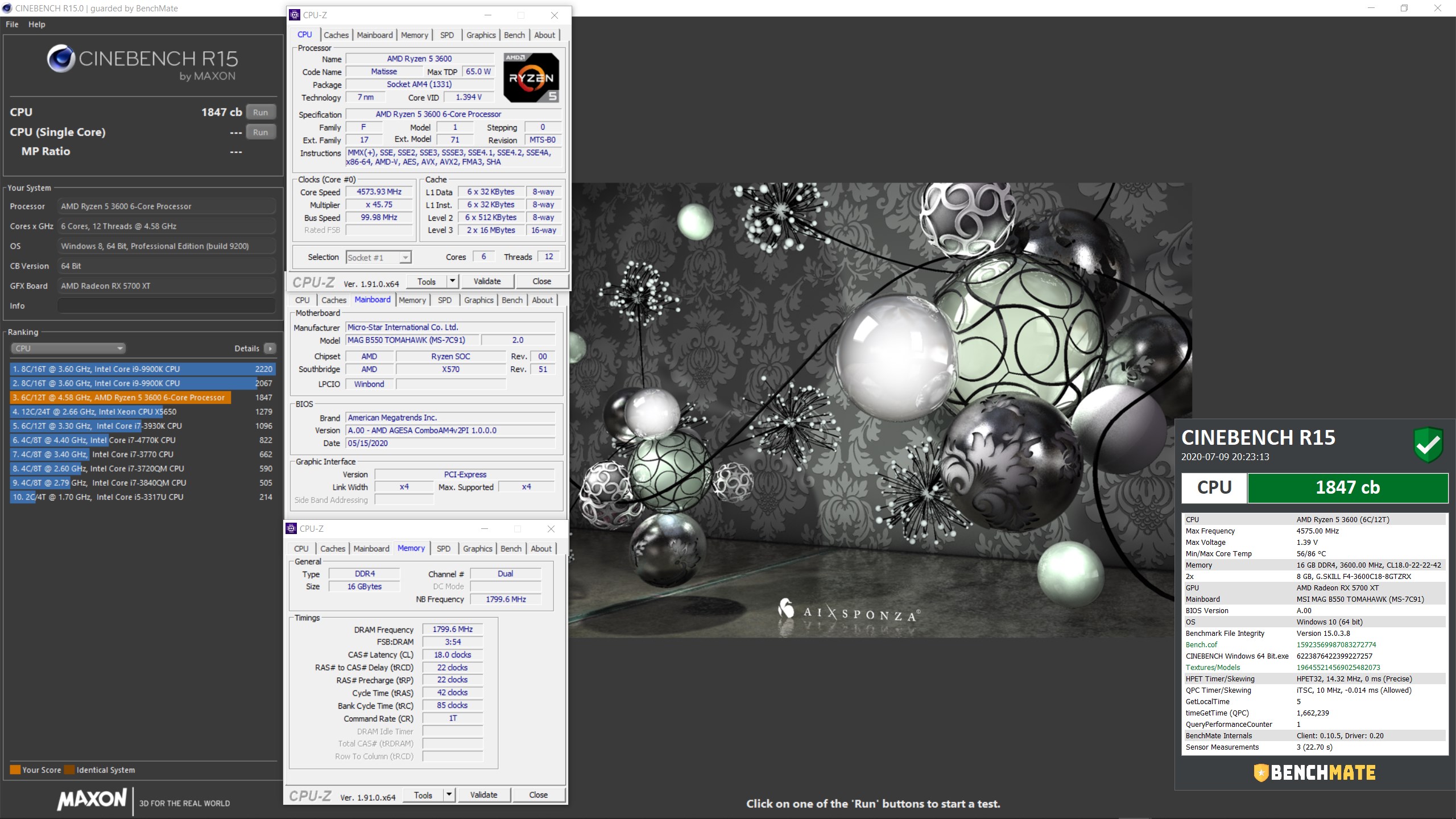Image resolution: width=1456 pixels, height=819 pixels.
Task: Click the Processor field in Your System
Action: [167, 206]
